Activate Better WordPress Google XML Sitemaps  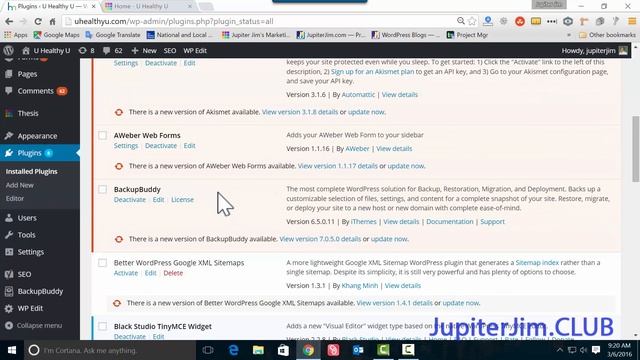(126, 273)
